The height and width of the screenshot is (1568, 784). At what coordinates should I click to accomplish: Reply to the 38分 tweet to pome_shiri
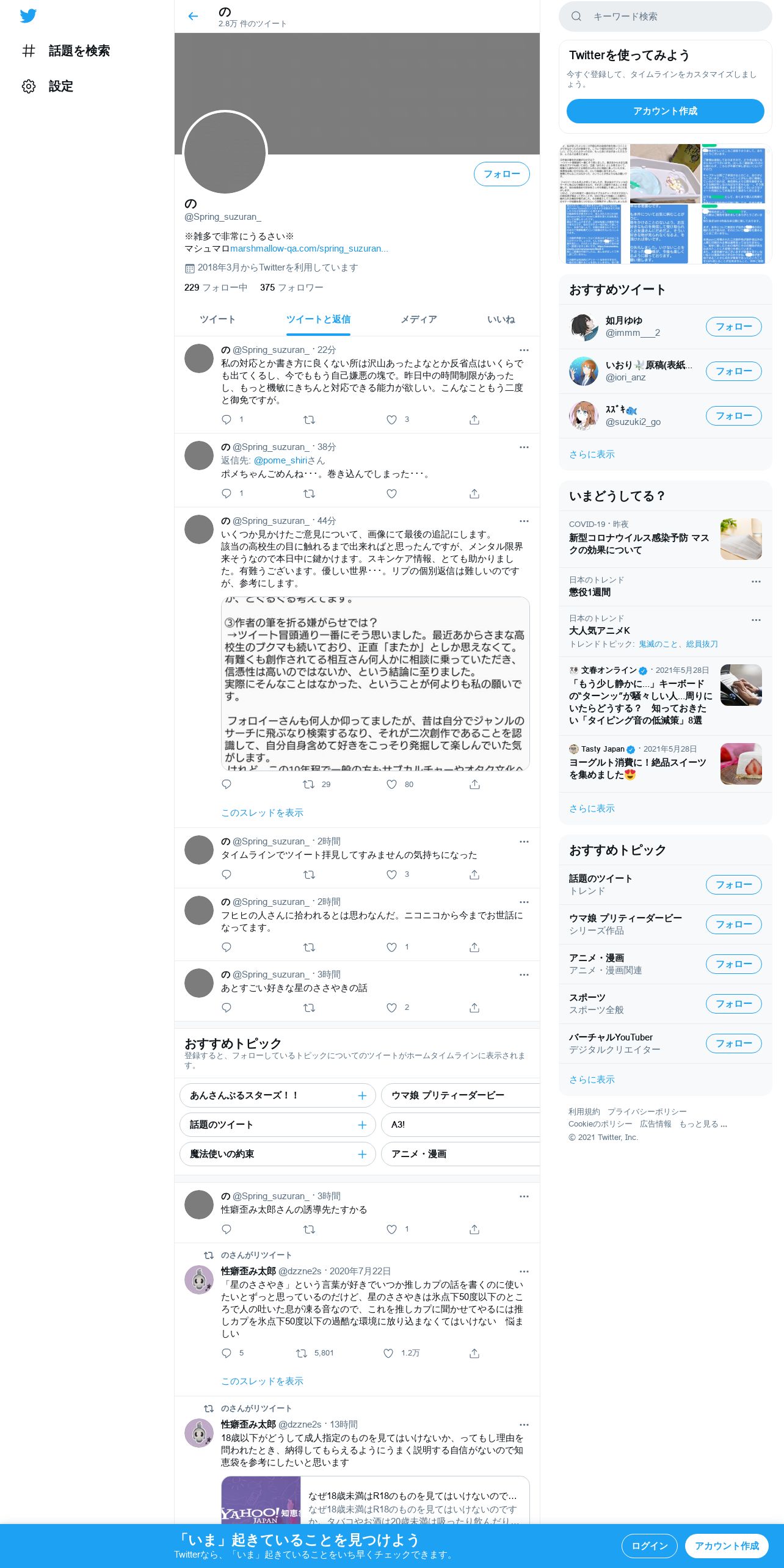[227, 493]
